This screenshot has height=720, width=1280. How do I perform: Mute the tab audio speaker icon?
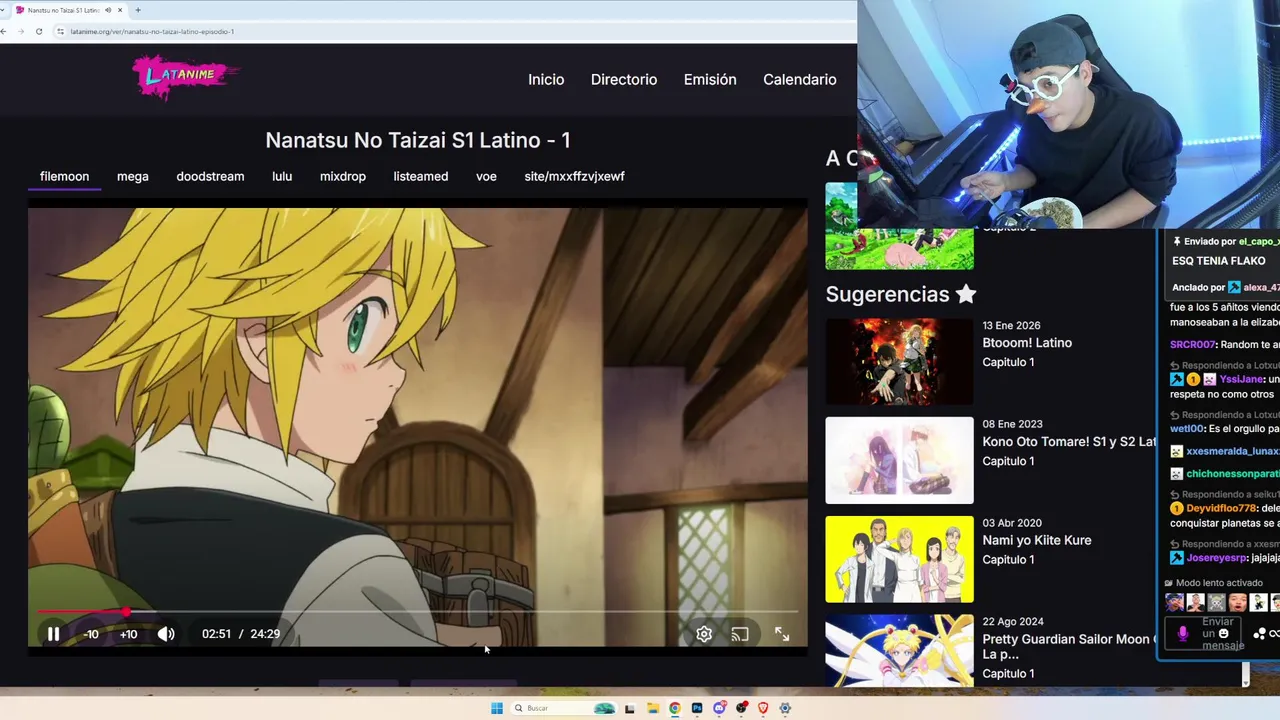pos(108,10)
